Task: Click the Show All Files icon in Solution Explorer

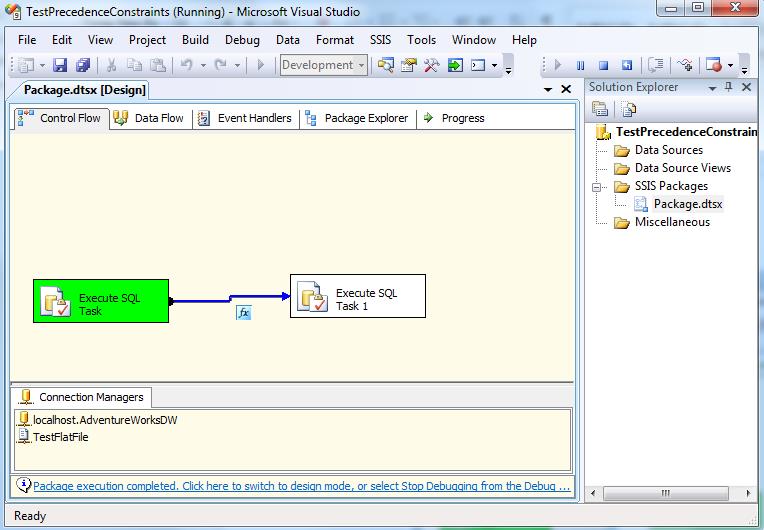Action: click(628, 109)
